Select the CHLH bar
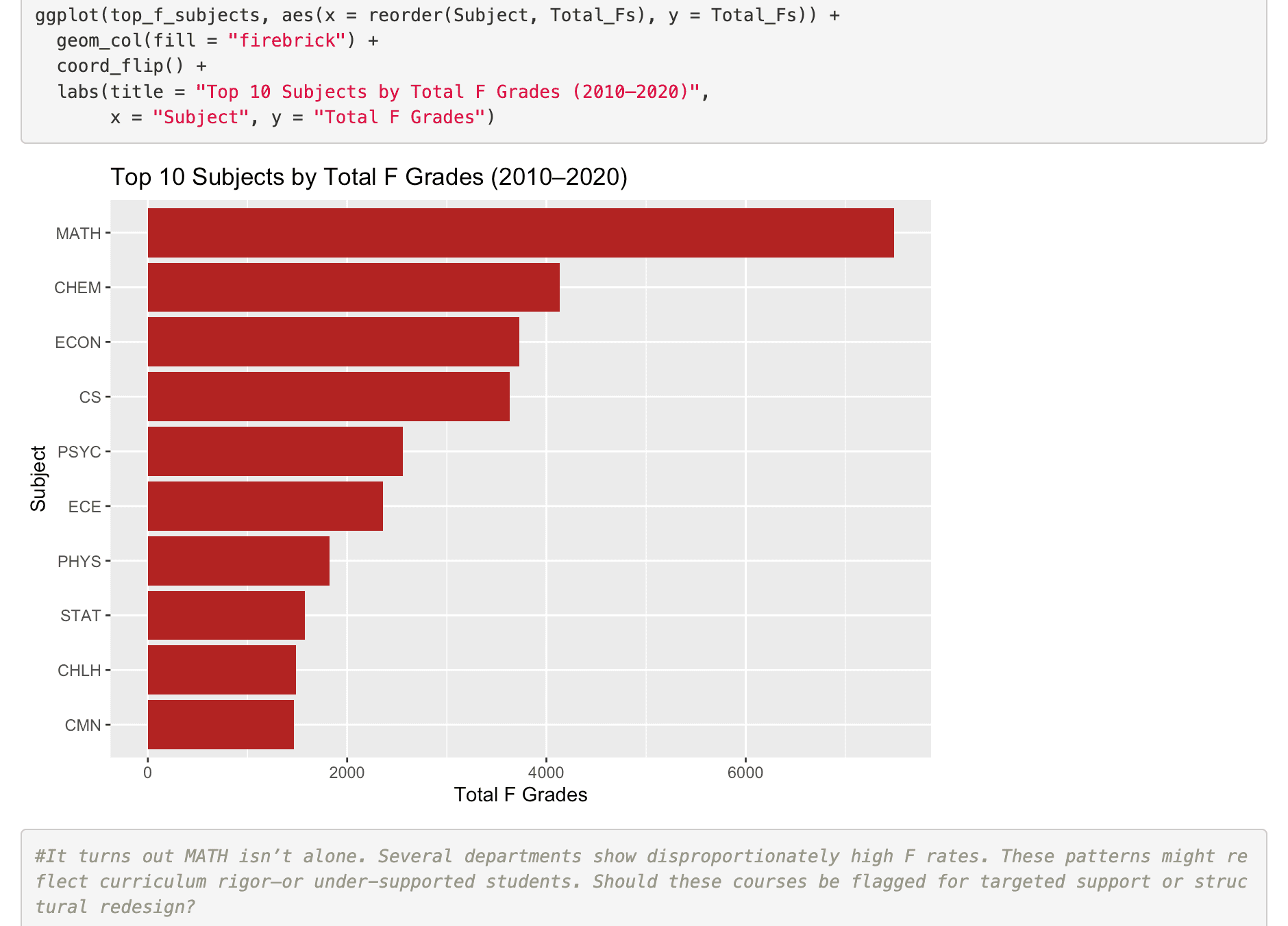The height and width of the screenshot is (926, 1288). 219,670
